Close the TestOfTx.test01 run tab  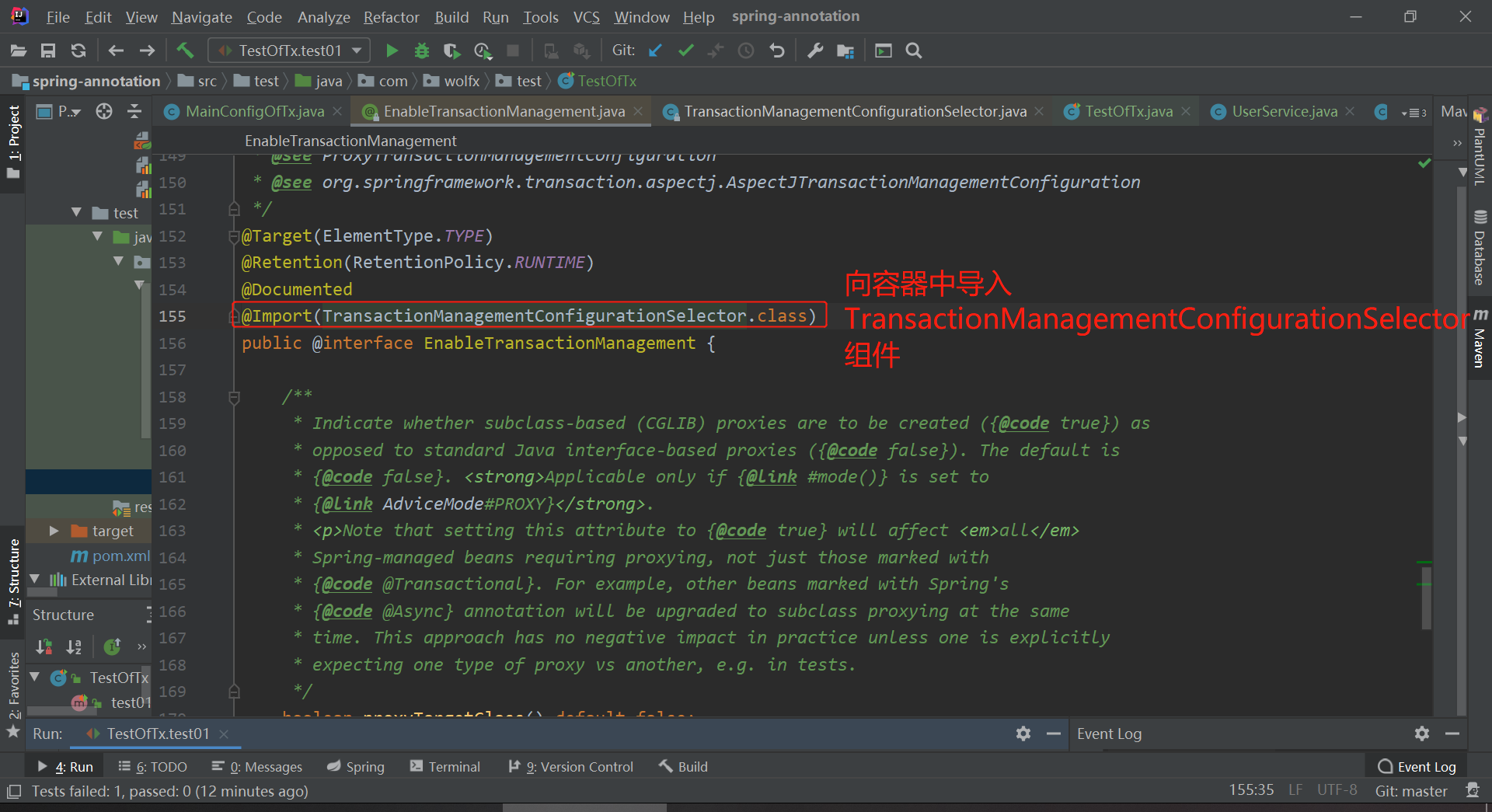click(x=224, y=734)
